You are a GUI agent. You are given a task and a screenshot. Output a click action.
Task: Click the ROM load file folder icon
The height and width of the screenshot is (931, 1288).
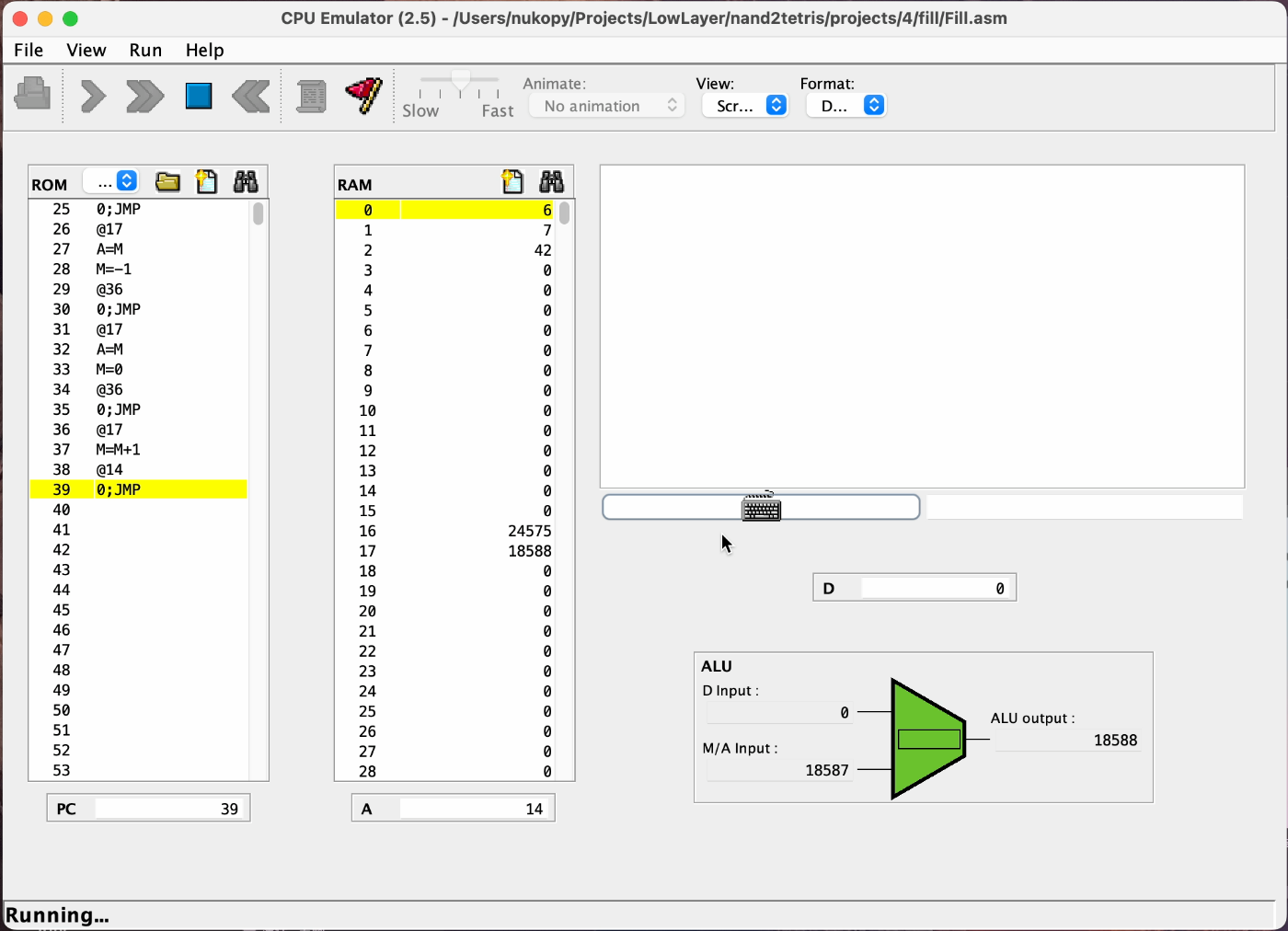[167, 182]
